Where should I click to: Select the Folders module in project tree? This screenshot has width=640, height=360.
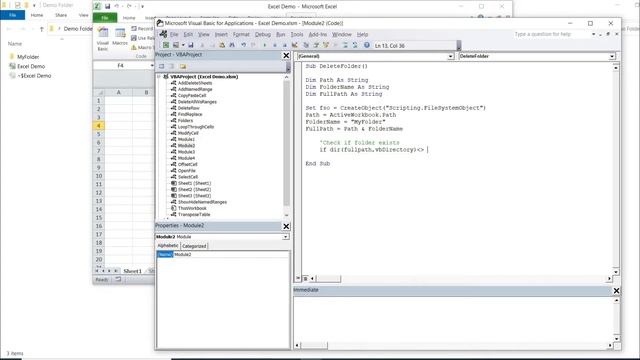[185, 120]
